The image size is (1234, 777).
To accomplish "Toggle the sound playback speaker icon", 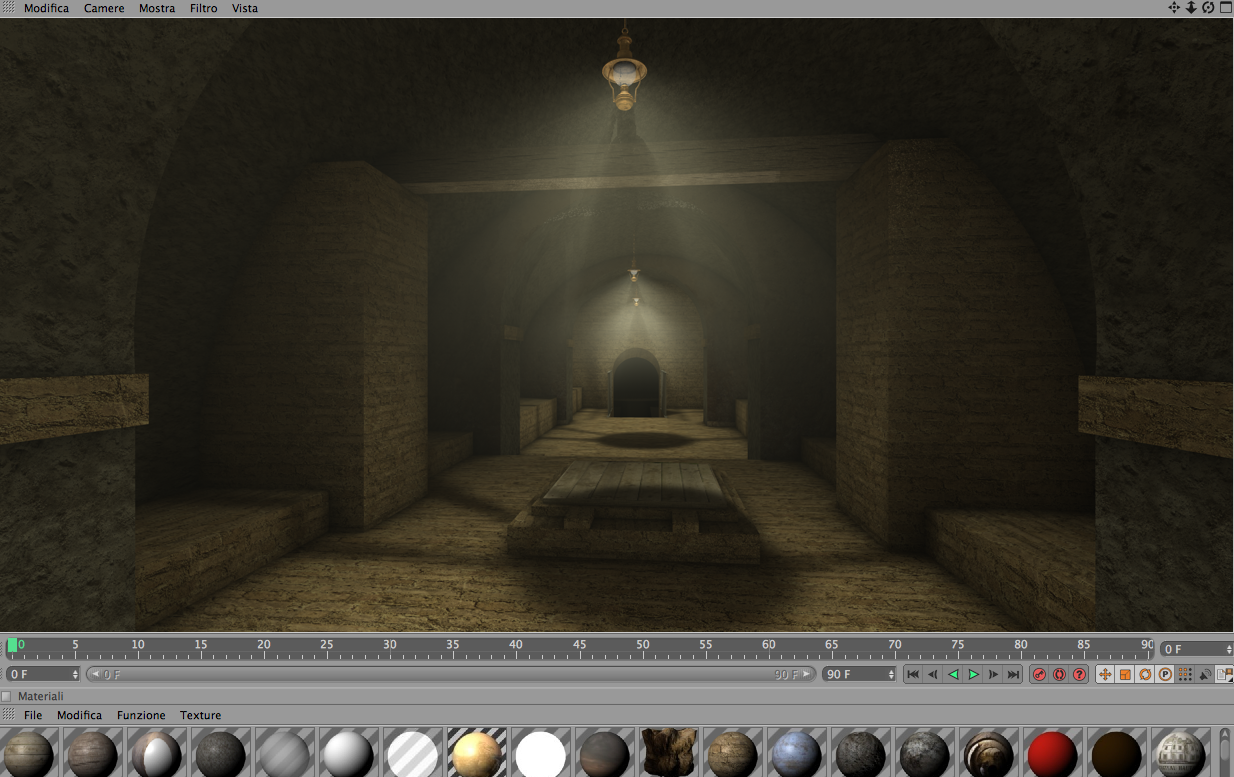I will (x=1205, y=675).
